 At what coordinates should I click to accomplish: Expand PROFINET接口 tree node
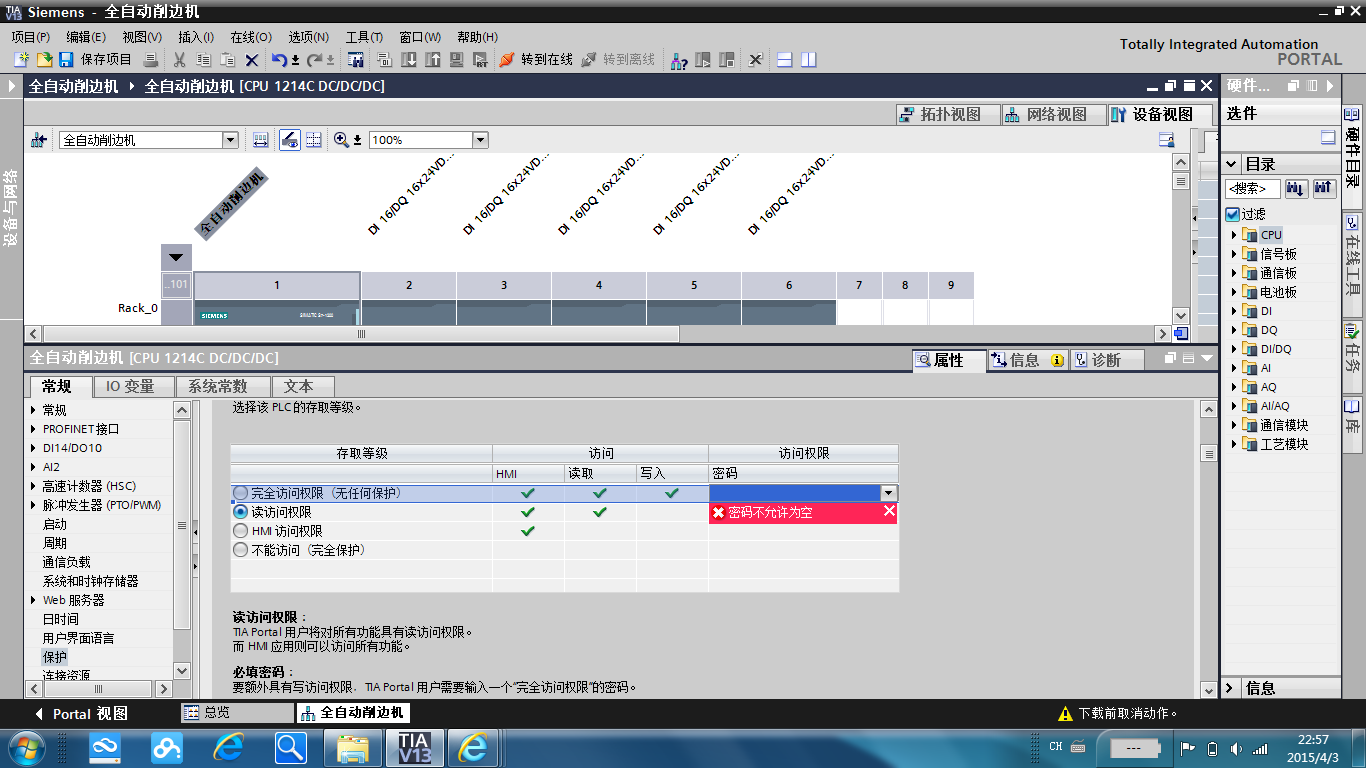(x=34, y=429)
